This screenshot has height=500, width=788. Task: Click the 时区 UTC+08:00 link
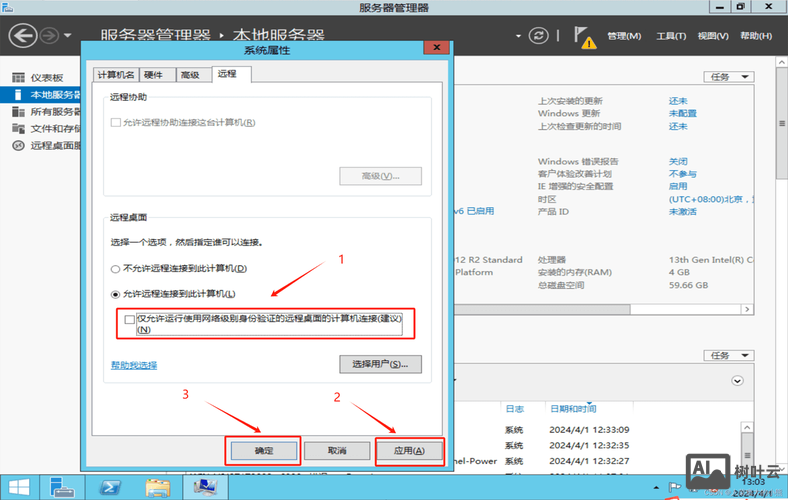point(711,199)
